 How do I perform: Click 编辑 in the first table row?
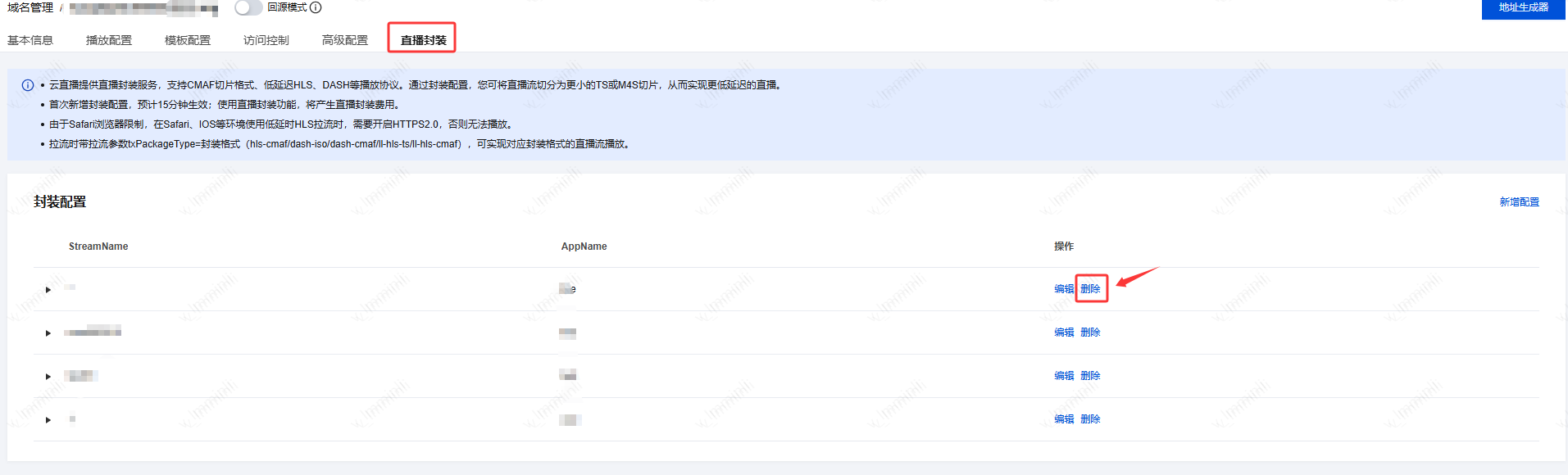click(x=1064, y=289)
